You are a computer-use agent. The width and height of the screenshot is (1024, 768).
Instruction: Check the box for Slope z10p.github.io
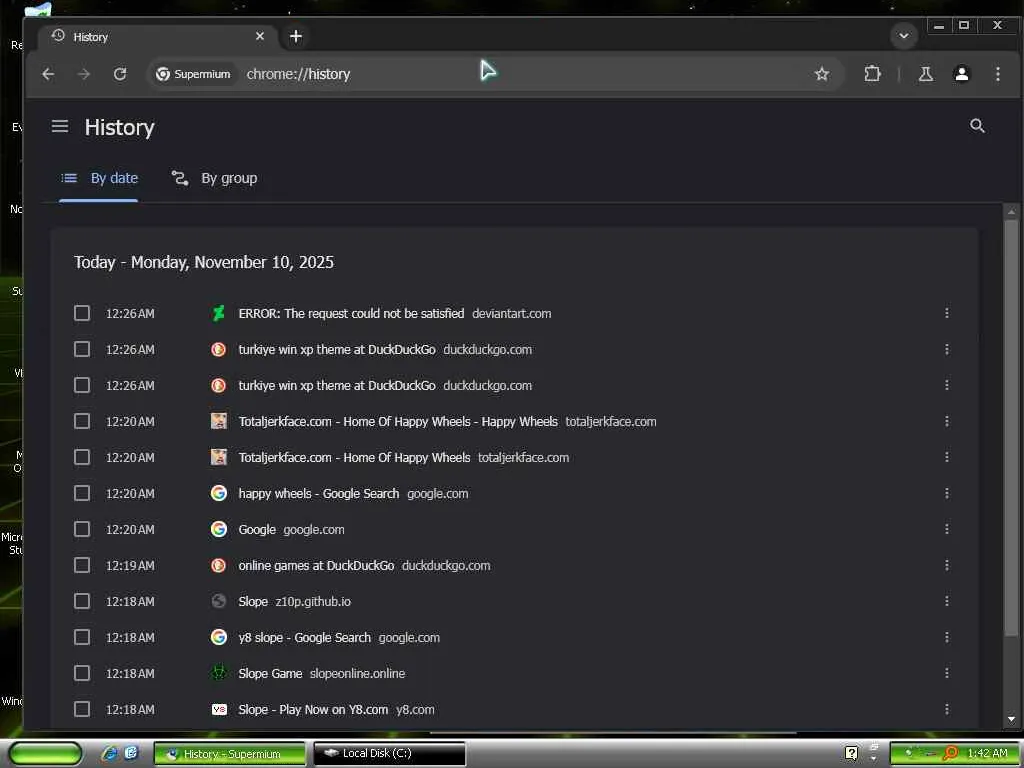coord(82,601)
